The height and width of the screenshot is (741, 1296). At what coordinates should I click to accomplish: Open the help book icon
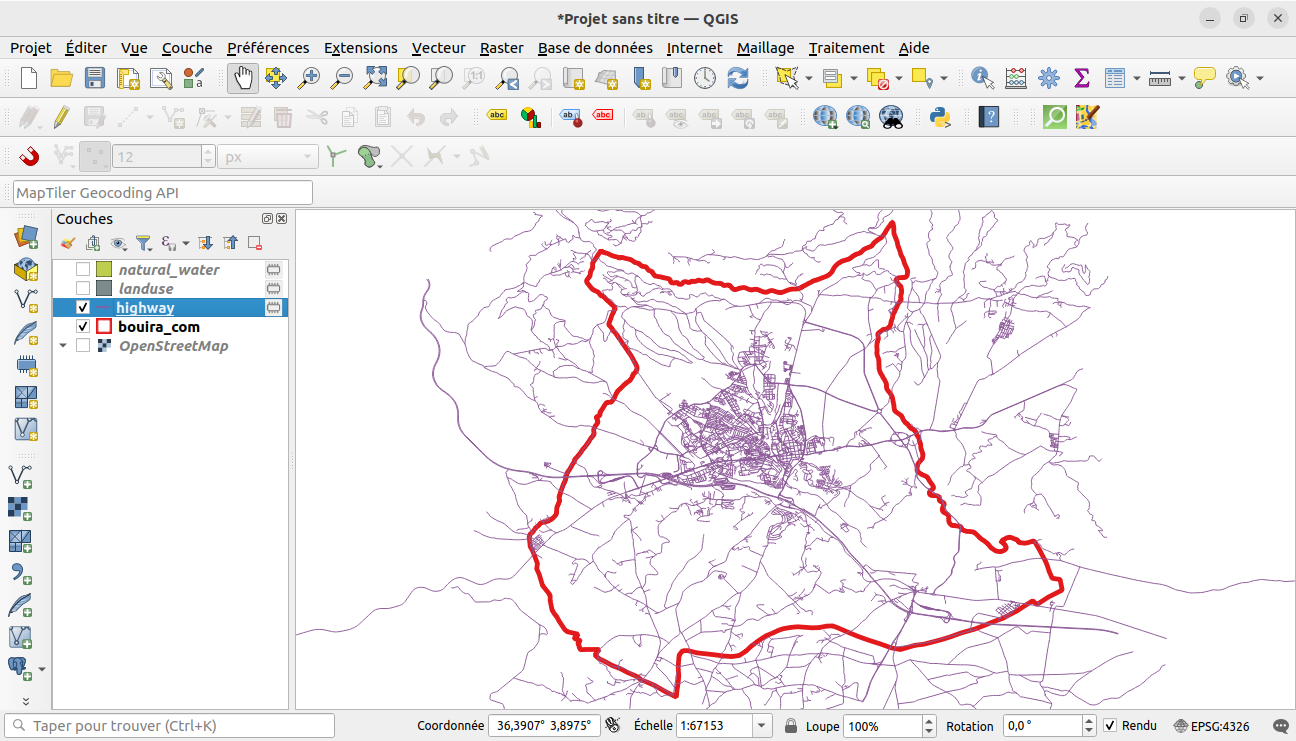pos(989,117)
